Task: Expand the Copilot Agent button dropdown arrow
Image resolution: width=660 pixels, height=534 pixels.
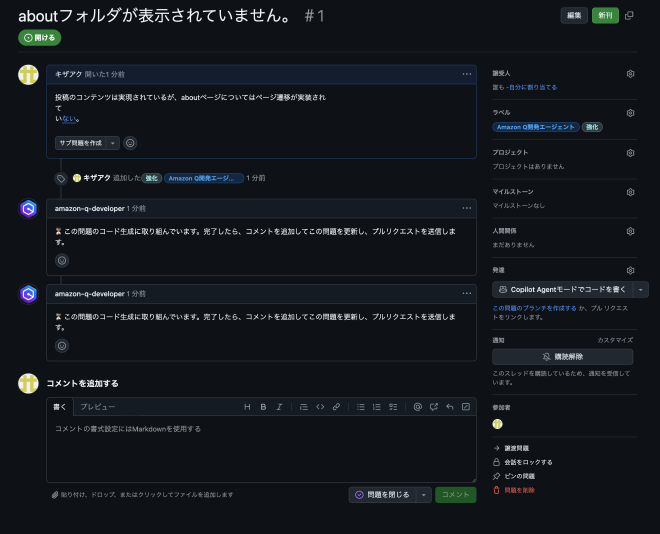Action: pos(641,290)
